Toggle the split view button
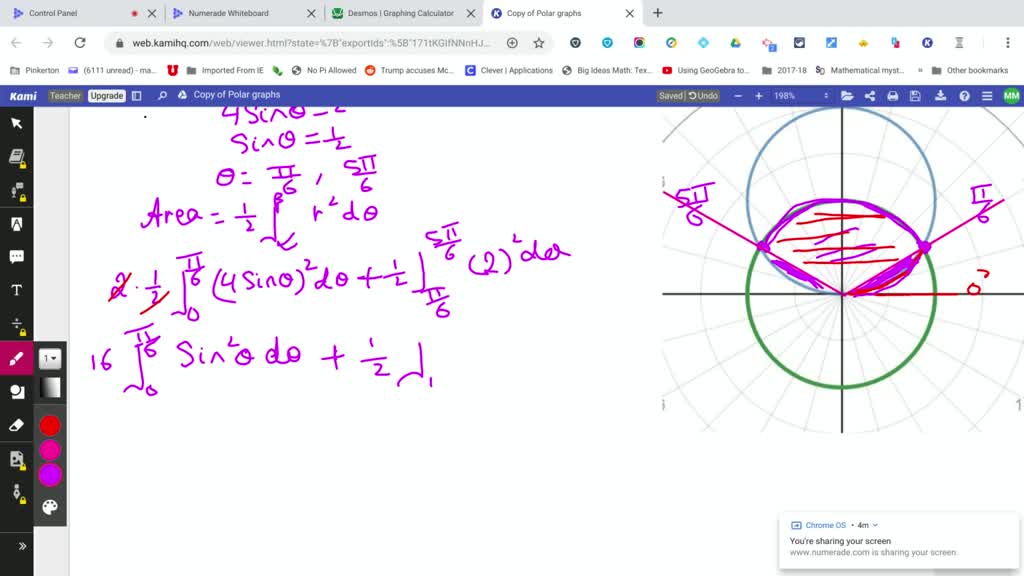Image resolution: width=1024 pixels, height=576 pixels. pyautogui.click(x=135, y=95)
